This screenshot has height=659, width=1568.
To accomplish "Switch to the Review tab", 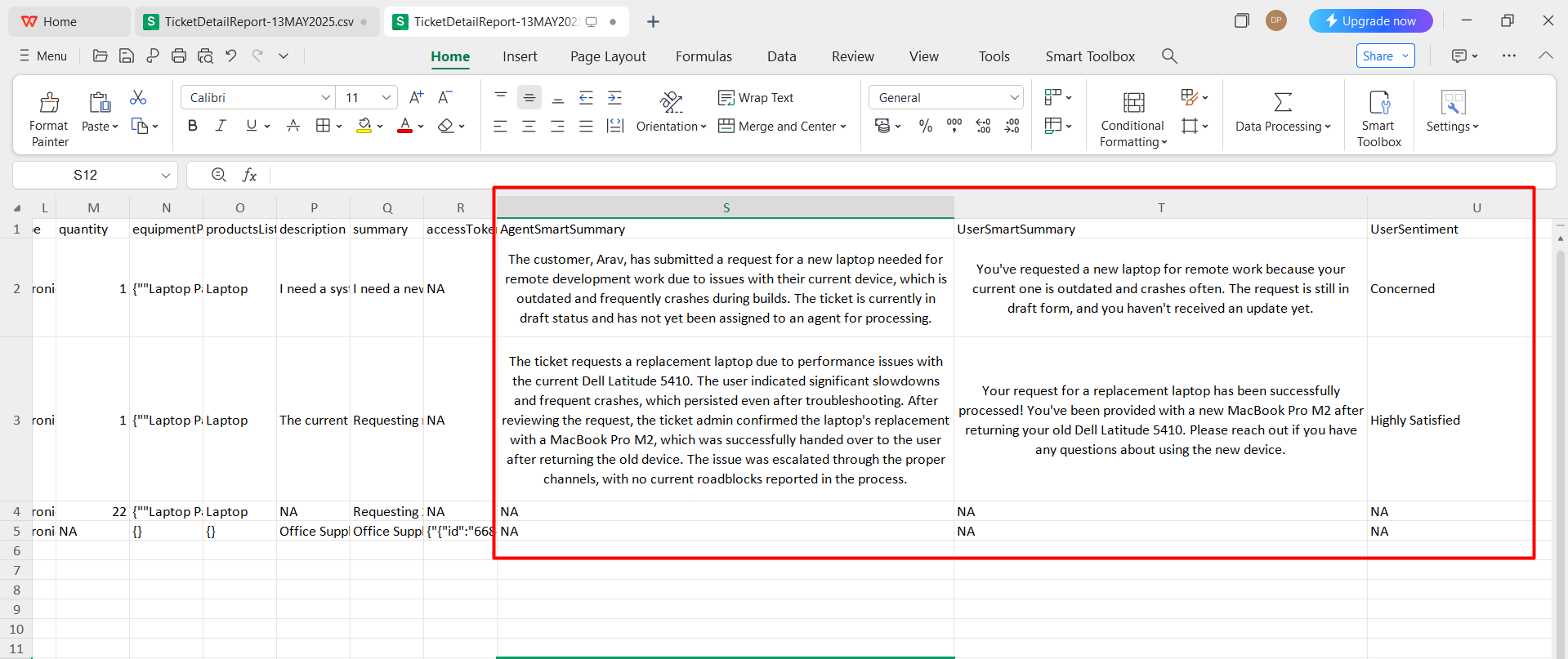I will 852,56.
